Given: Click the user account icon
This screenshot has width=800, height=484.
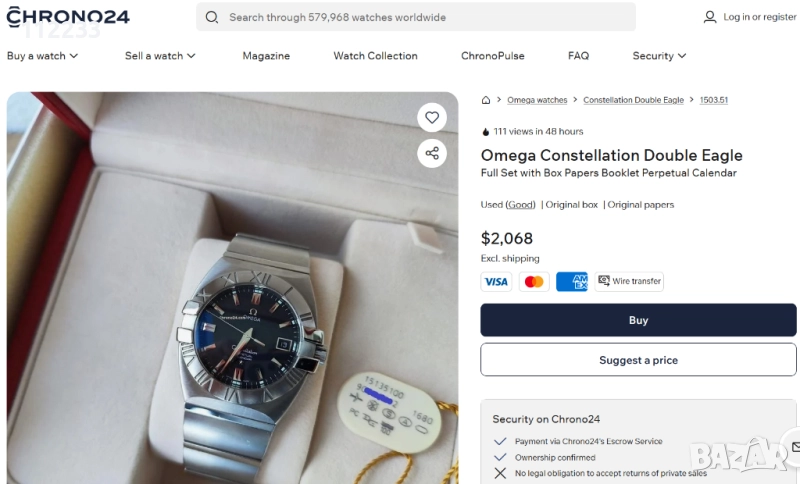Looking at the screenshot, I should 710,17.
